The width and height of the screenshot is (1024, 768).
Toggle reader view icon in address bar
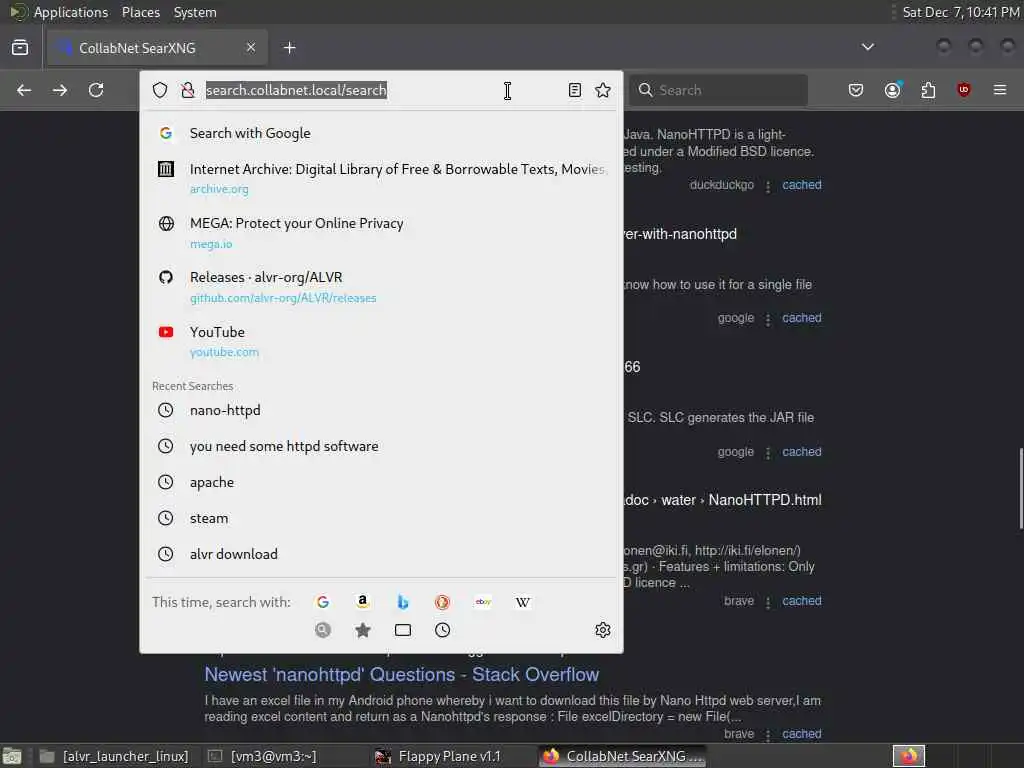575,90
